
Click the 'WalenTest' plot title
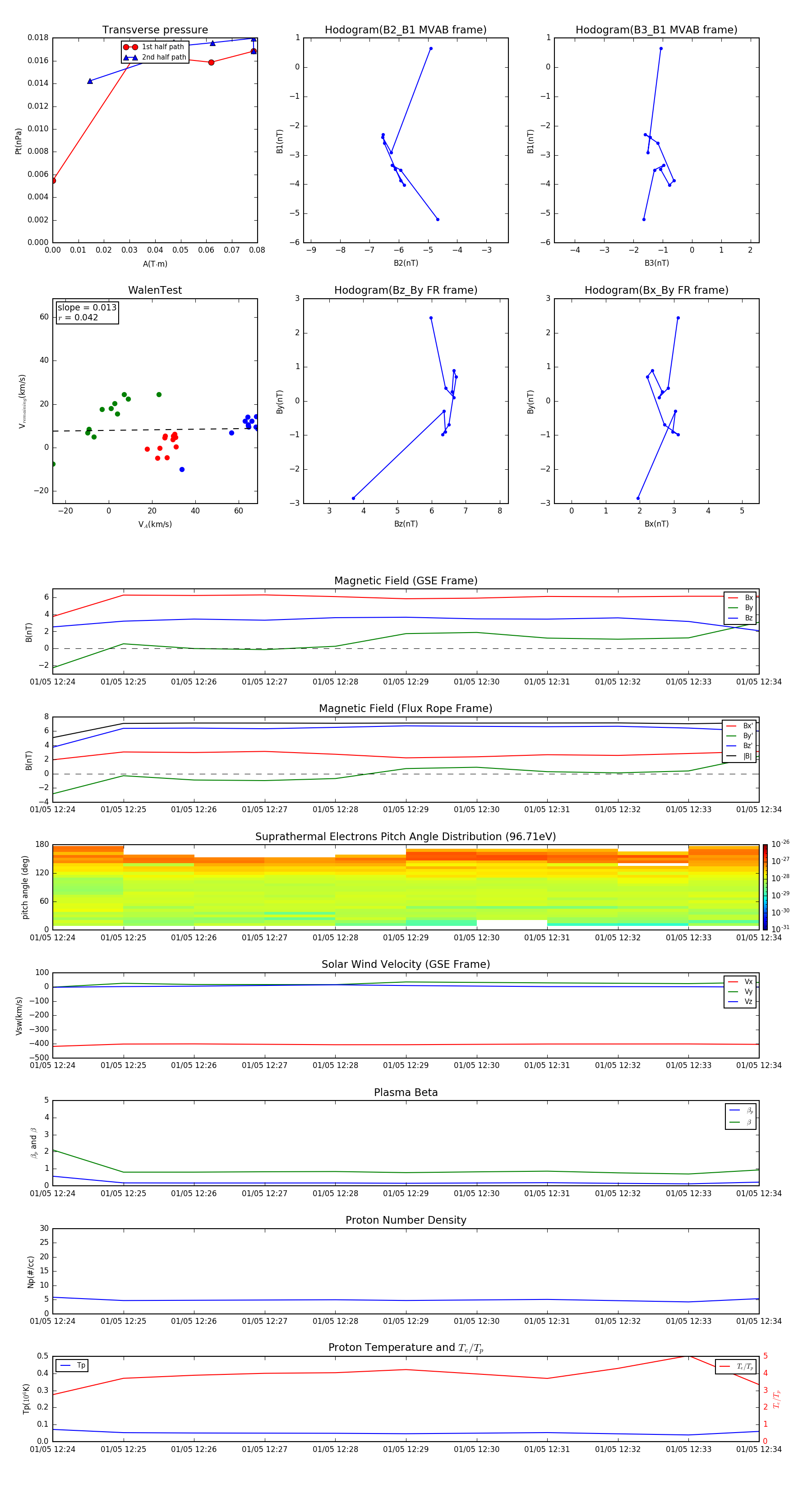point(155,290)
